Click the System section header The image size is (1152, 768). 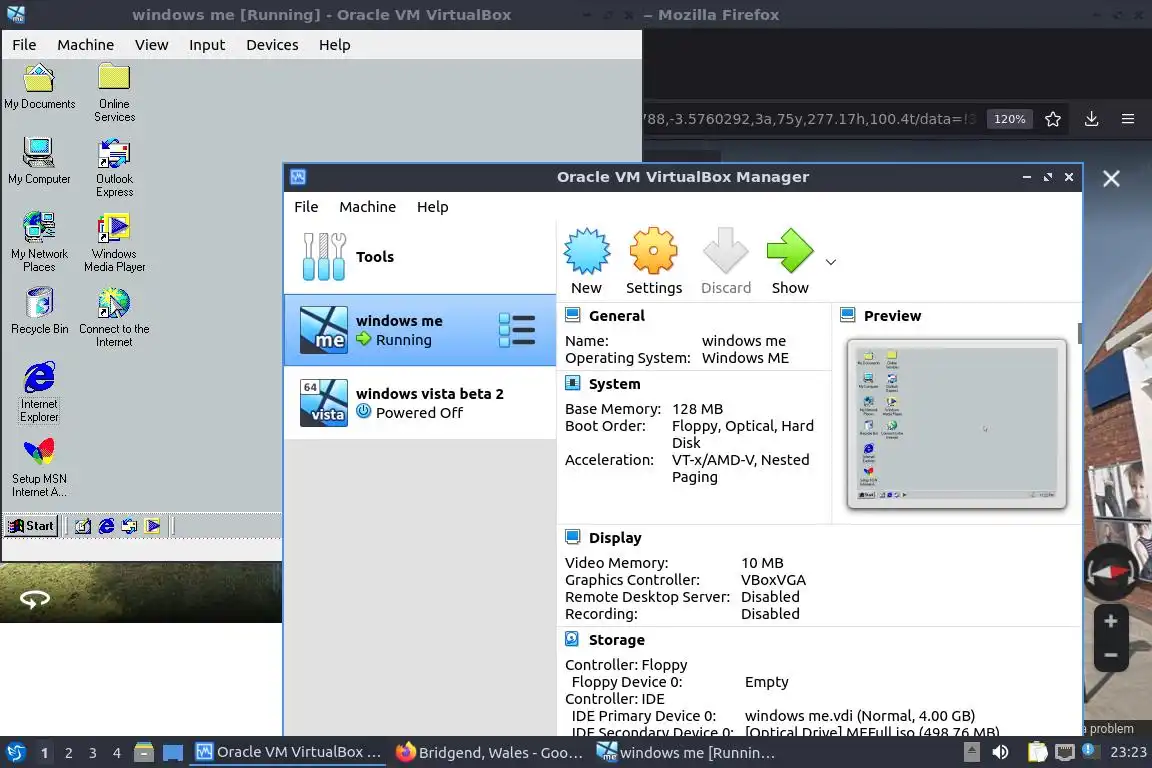tap(614, 384)
